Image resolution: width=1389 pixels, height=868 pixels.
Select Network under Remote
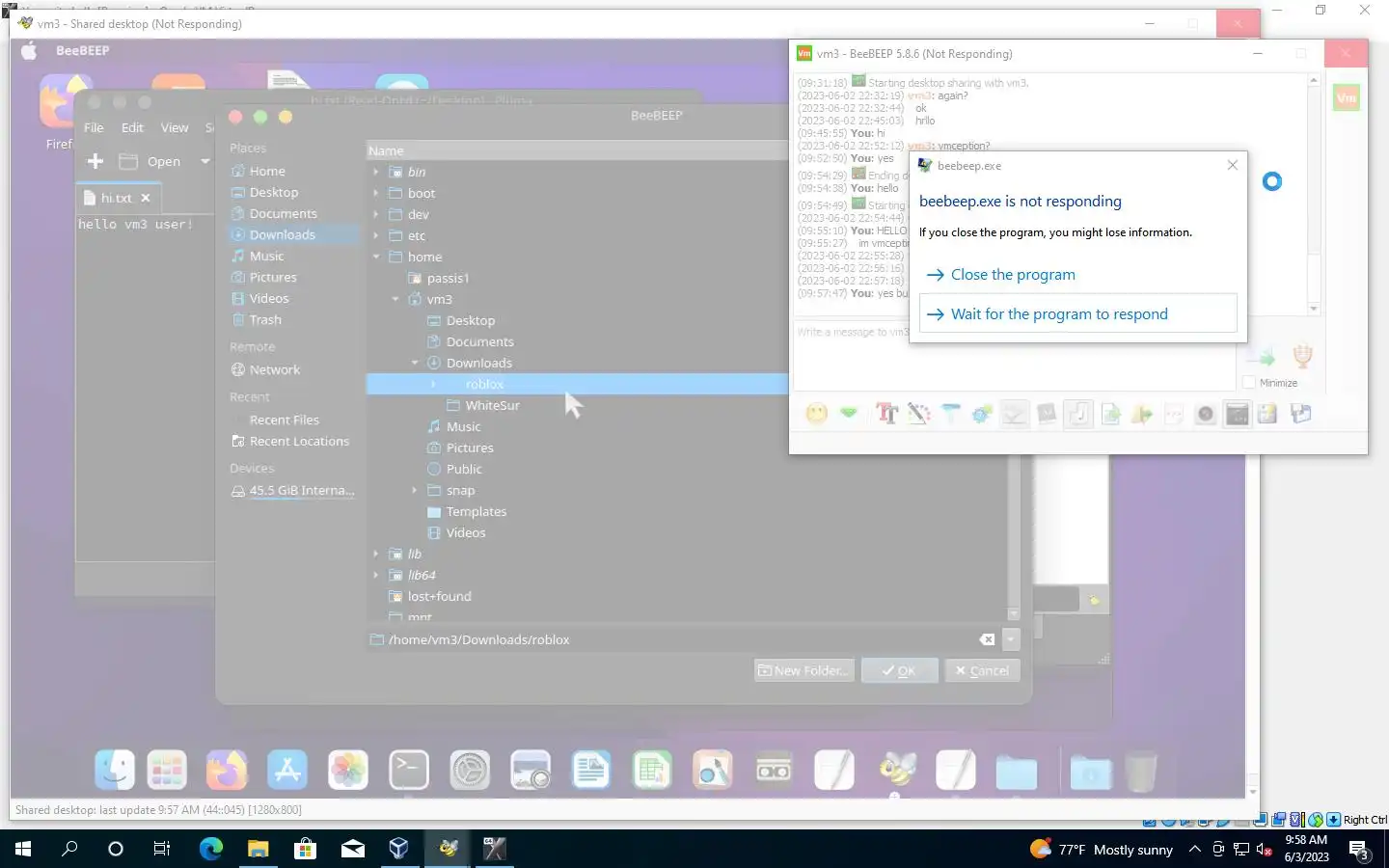274,369
